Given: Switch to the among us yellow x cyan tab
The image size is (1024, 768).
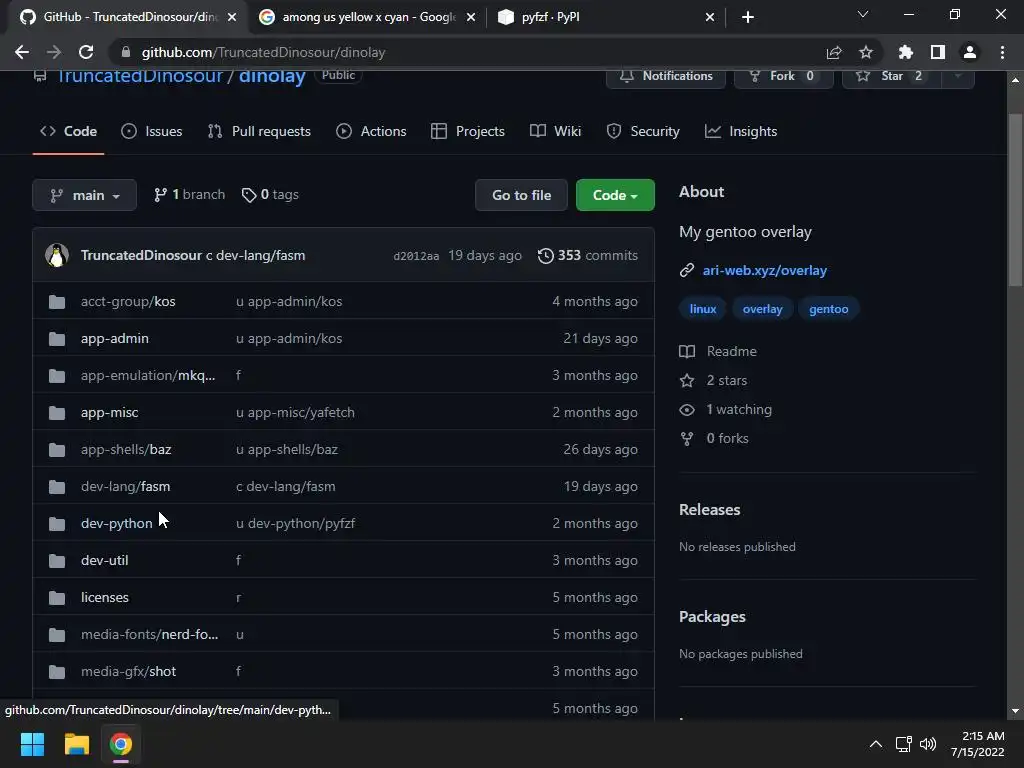Looking at the screenshot, I should click(367, 17).
